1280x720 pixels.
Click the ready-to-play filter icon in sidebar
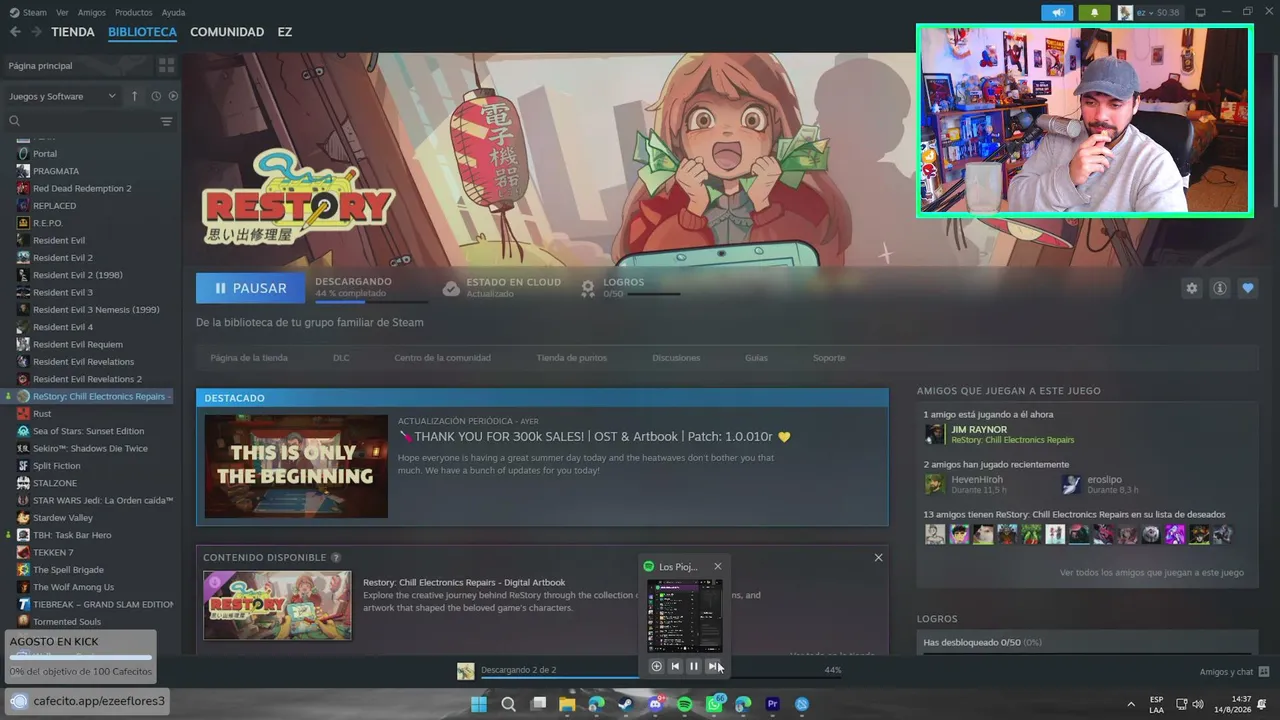pyautogui.click(x=173, y=96)
